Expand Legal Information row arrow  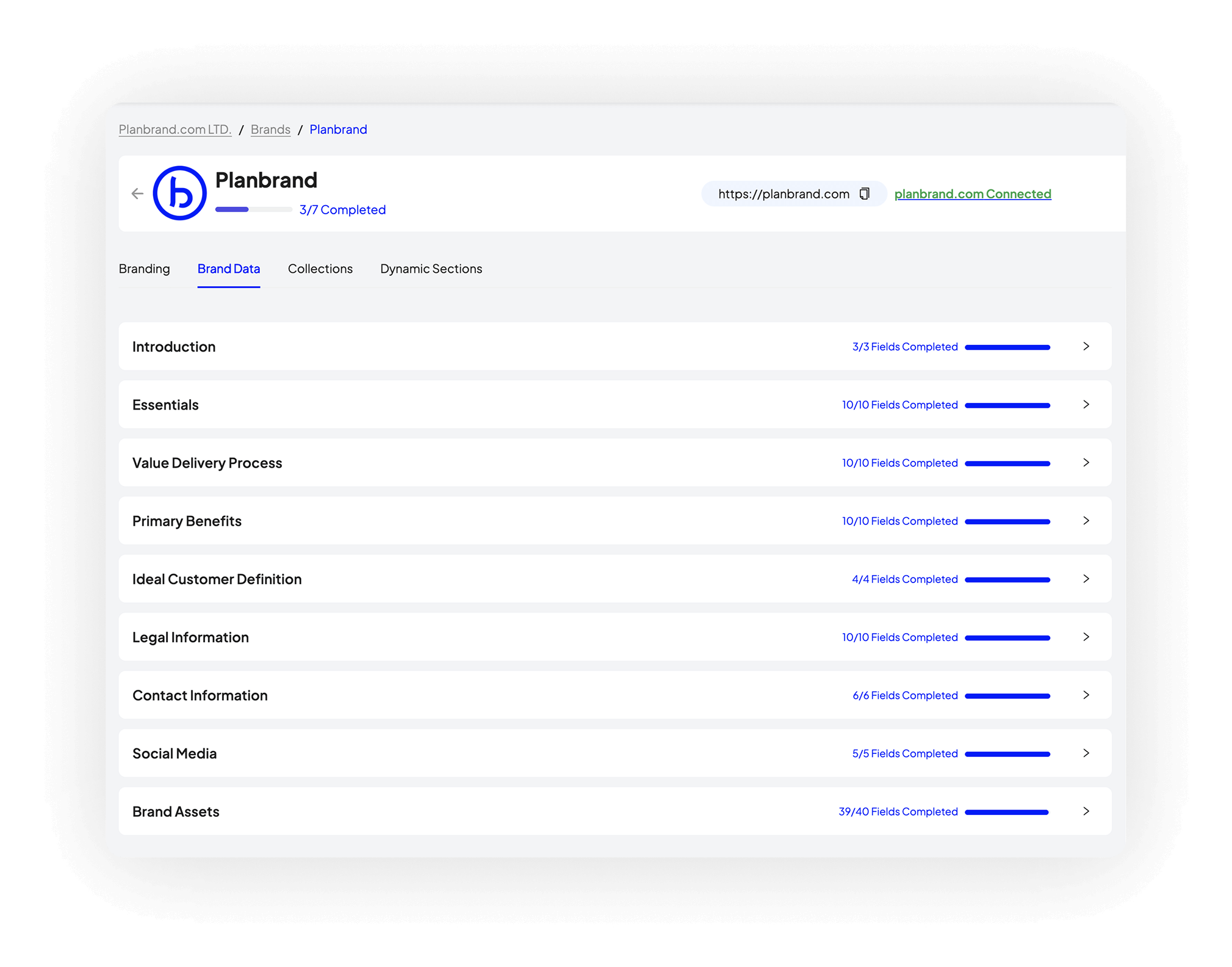(x=1086, y=637)
